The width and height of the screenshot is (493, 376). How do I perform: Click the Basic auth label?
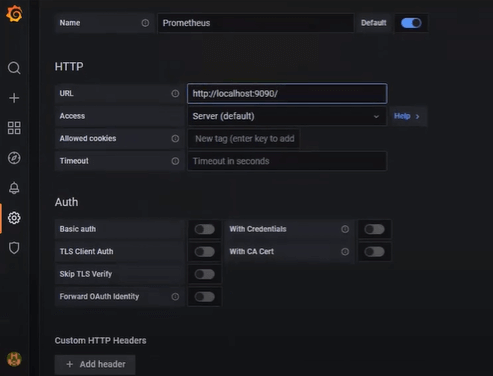[78, 229]
